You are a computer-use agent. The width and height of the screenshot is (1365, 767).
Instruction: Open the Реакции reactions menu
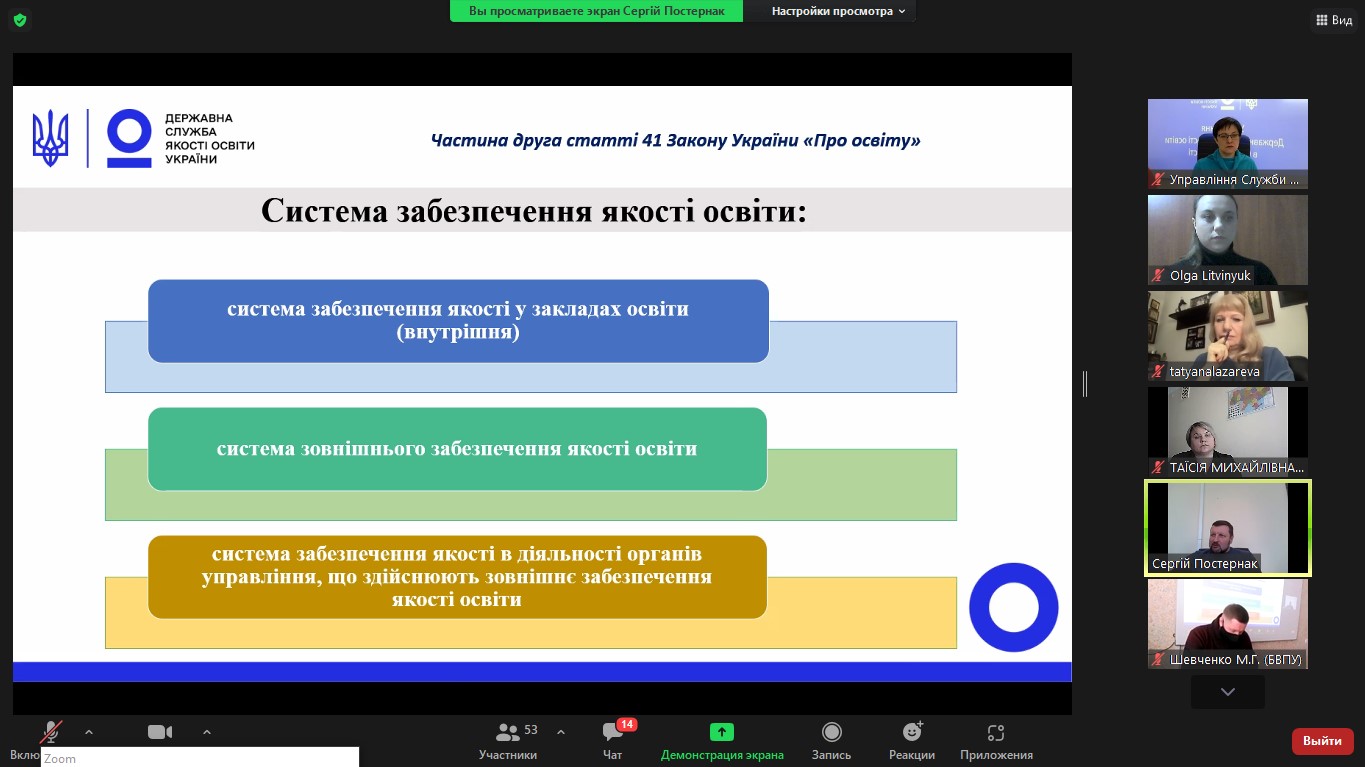(x=911, y=740)
